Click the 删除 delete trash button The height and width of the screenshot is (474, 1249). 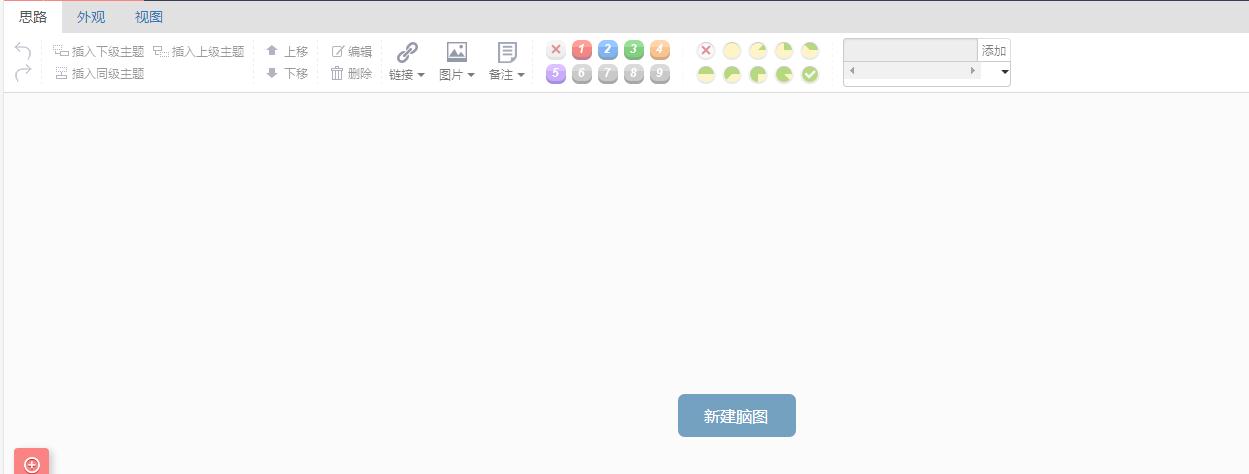(351, 73)
